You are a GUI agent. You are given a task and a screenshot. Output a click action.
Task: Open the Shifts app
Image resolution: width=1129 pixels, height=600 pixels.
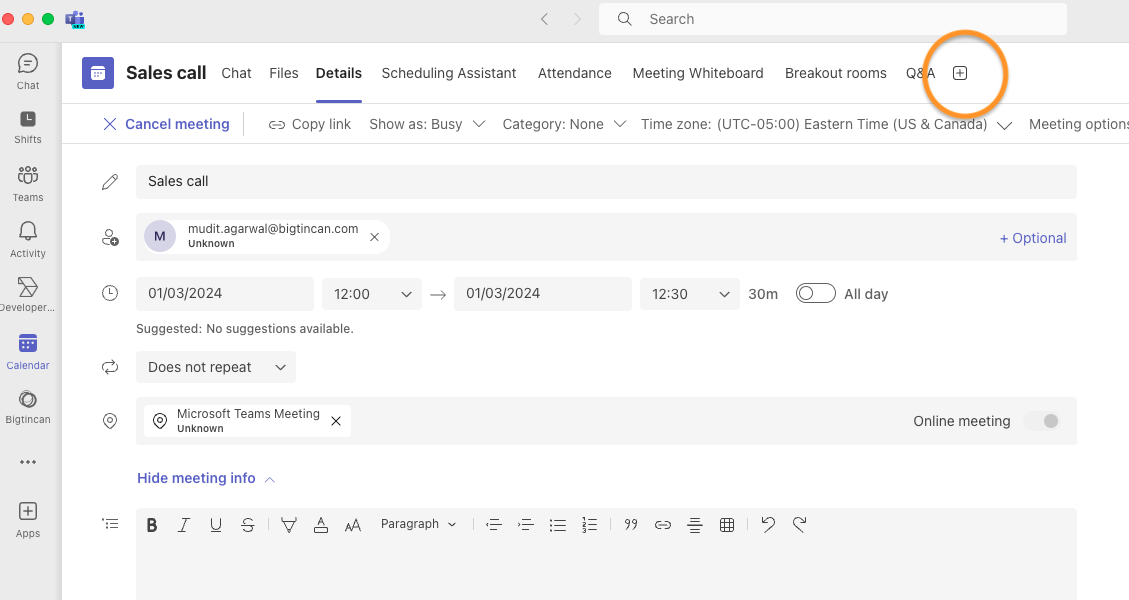[28, 127]
